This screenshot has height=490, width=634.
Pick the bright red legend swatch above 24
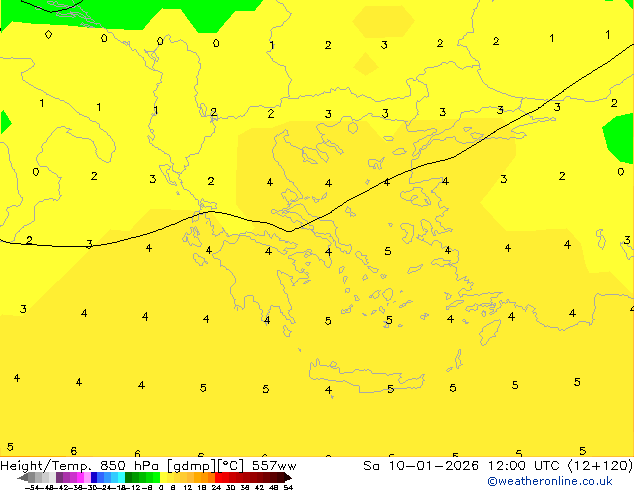pos(218,477)
